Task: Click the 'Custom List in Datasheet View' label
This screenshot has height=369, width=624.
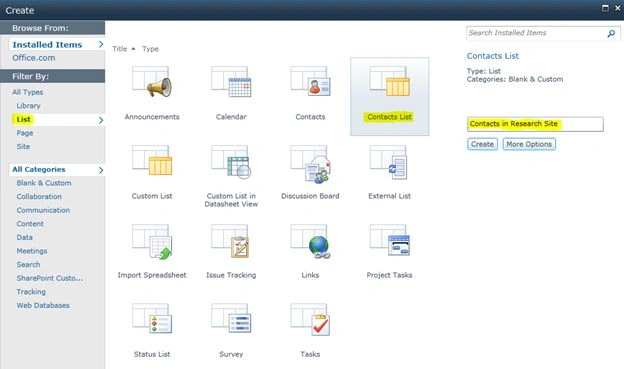Action: 231,200
